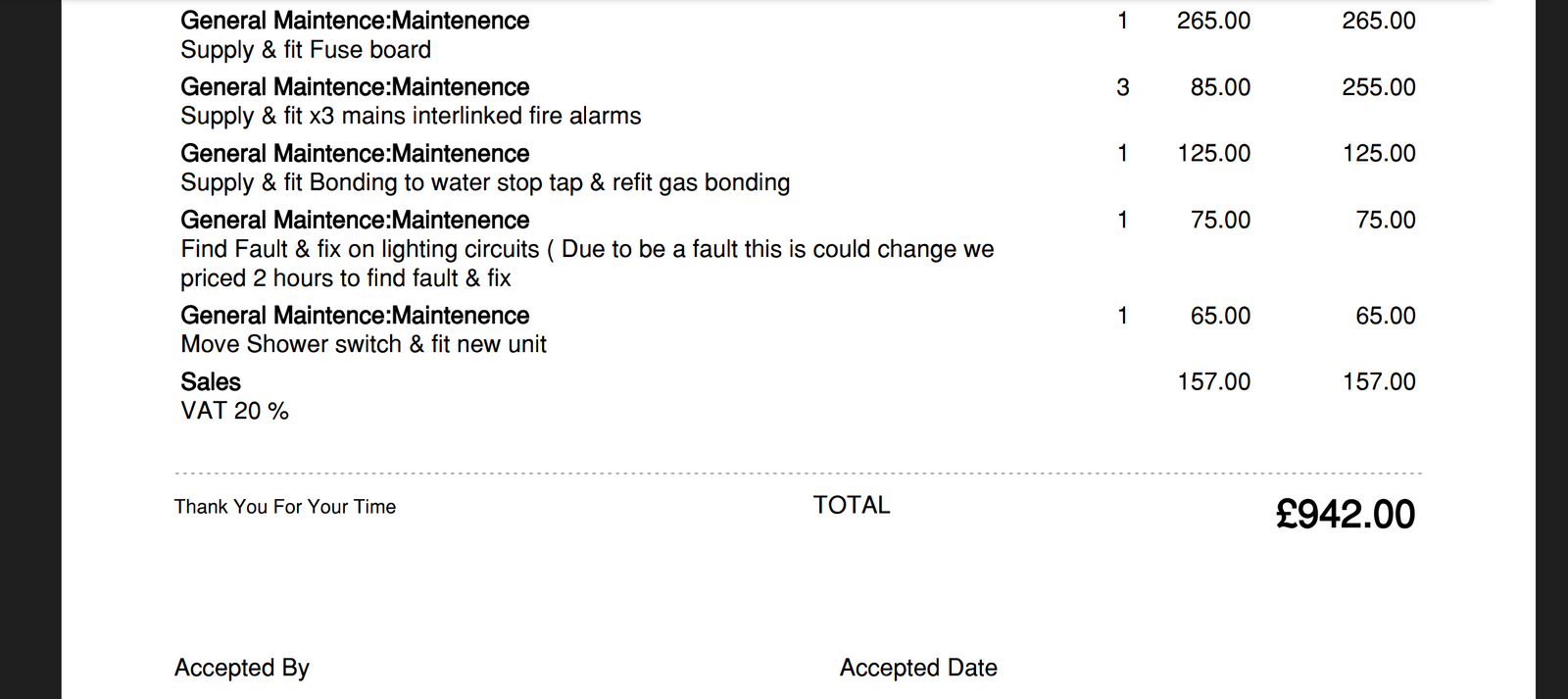Select "Move Shower switch & fit new unit"
This screenshot has height=699, width=1568.
point(364,344)
